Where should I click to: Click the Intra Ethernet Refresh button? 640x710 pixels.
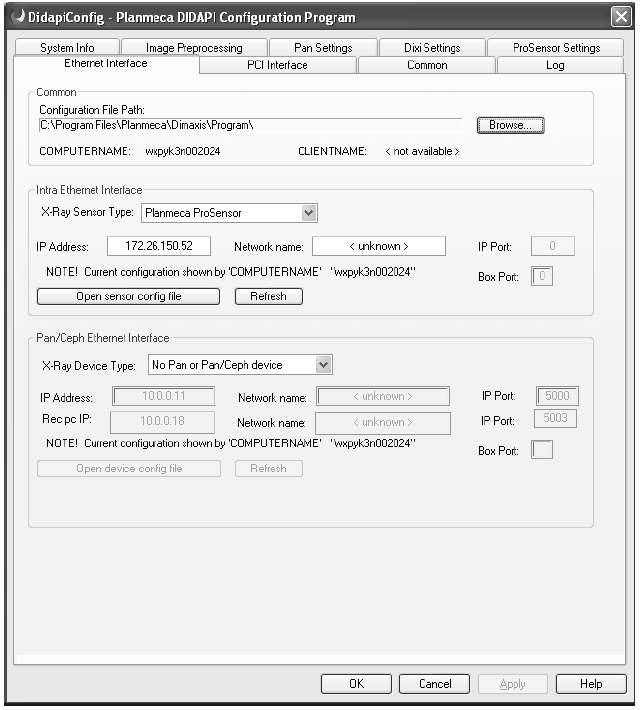pos(269,296)
